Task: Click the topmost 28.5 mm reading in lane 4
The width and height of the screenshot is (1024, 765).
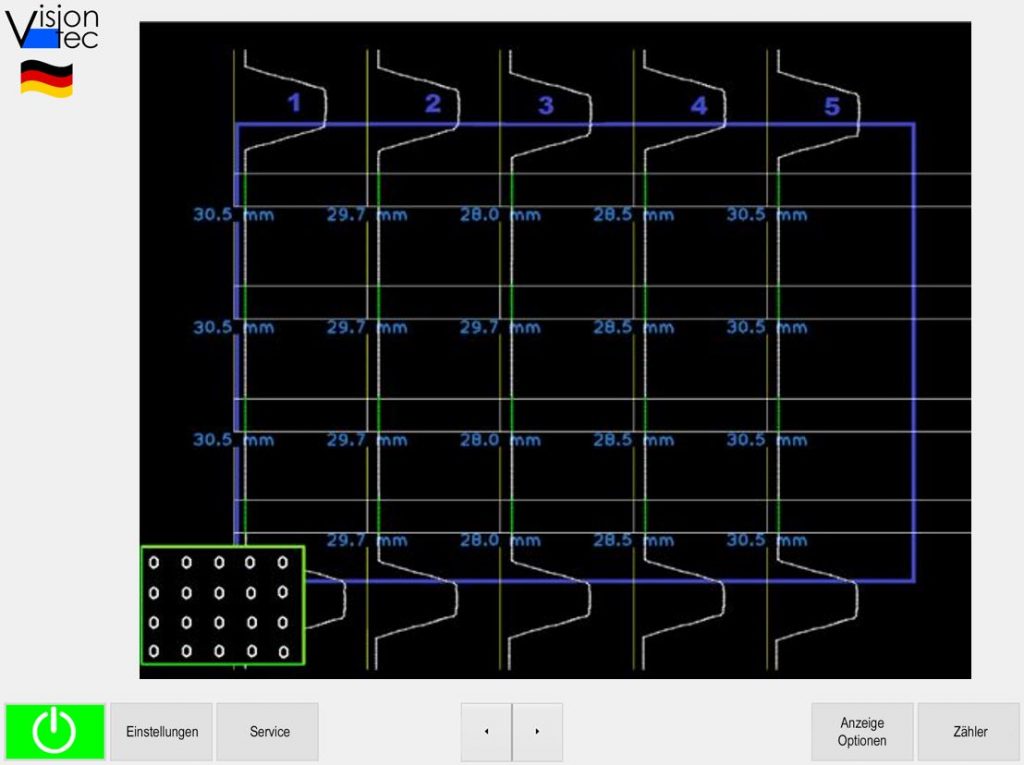Action: click(x=632, y=215)
